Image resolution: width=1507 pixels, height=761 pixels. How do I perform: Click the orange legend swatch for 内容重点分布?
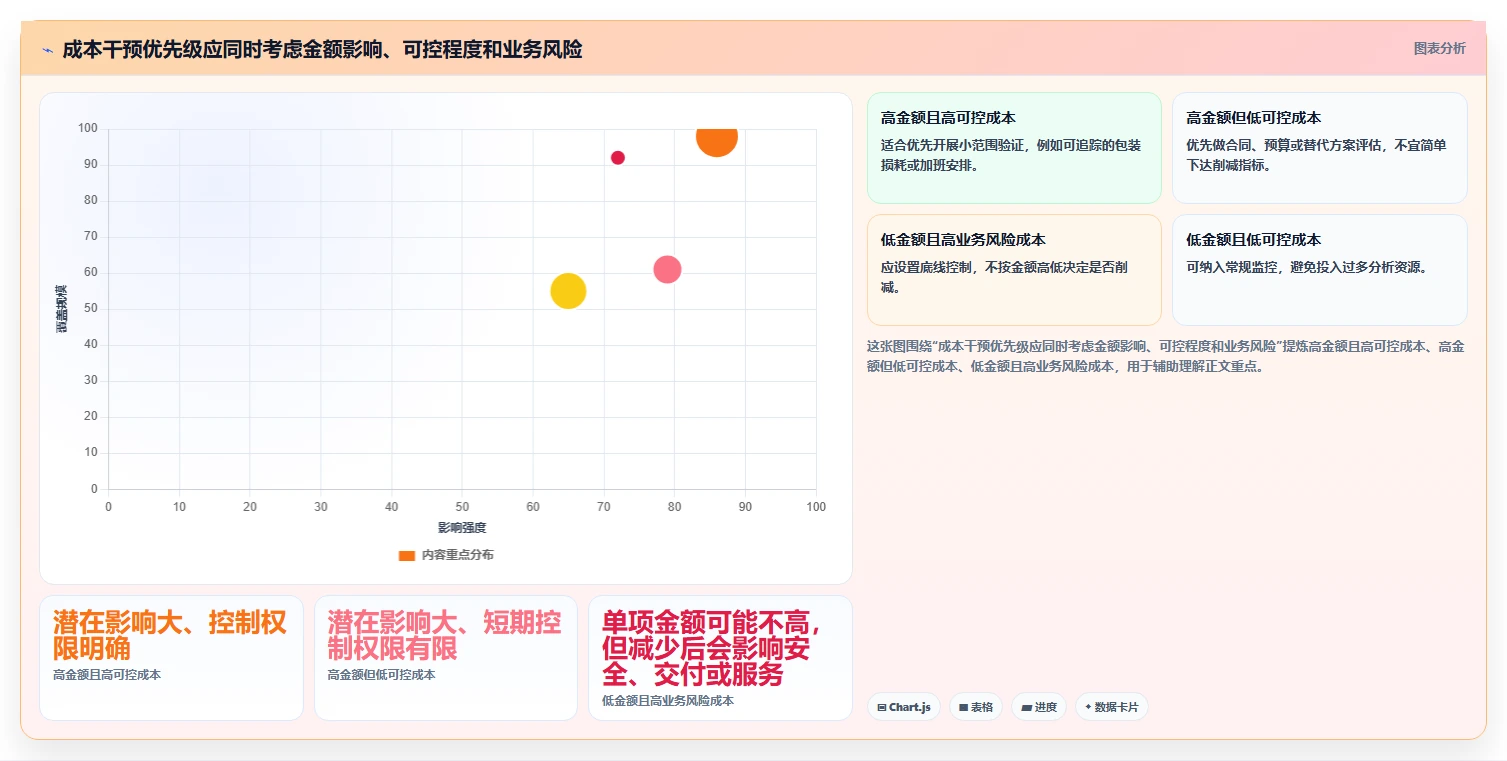[406, 555]
